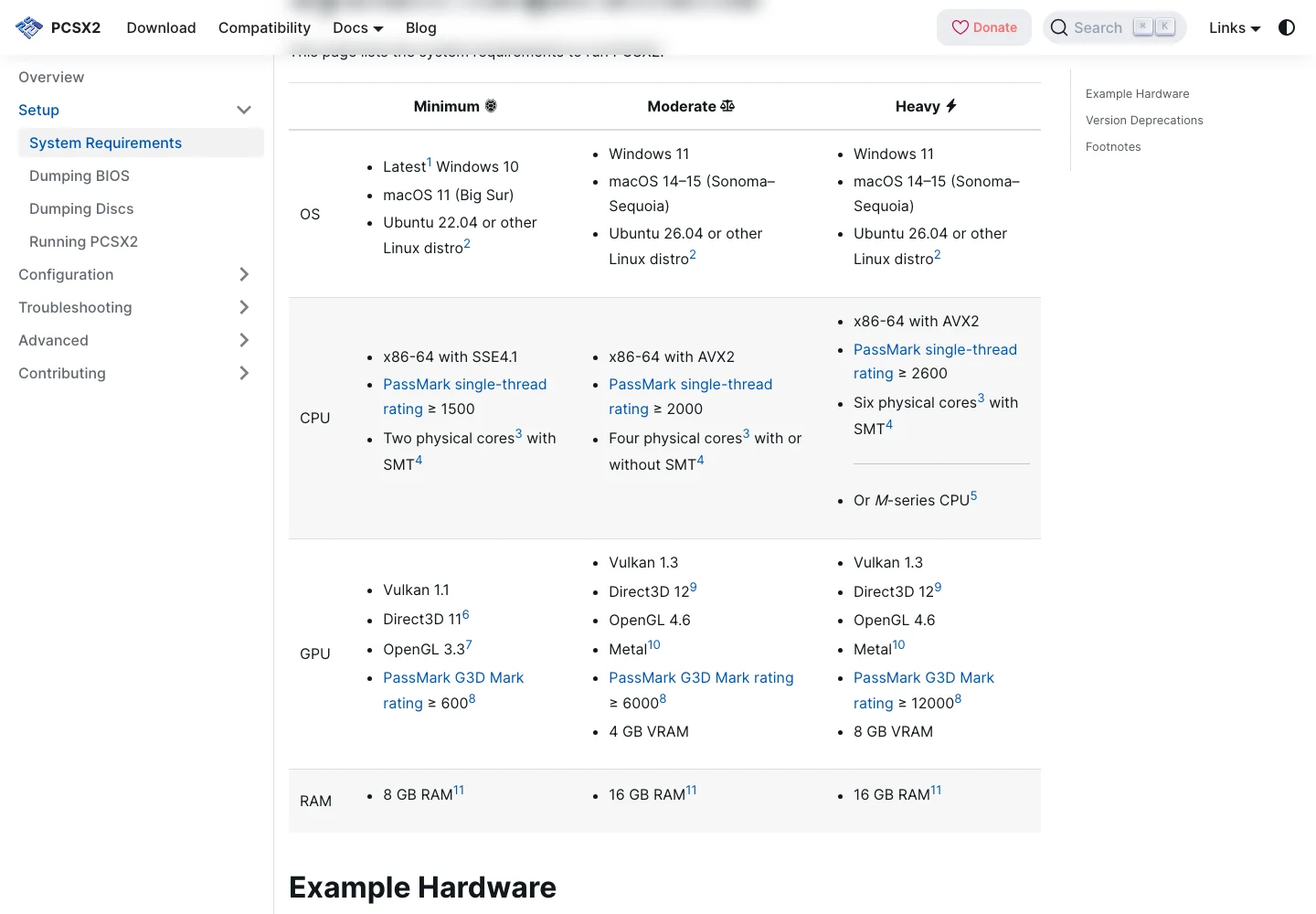Click footnote 6 beside Direct3D 11
The image size is (1316, 914).
[466, 615]
